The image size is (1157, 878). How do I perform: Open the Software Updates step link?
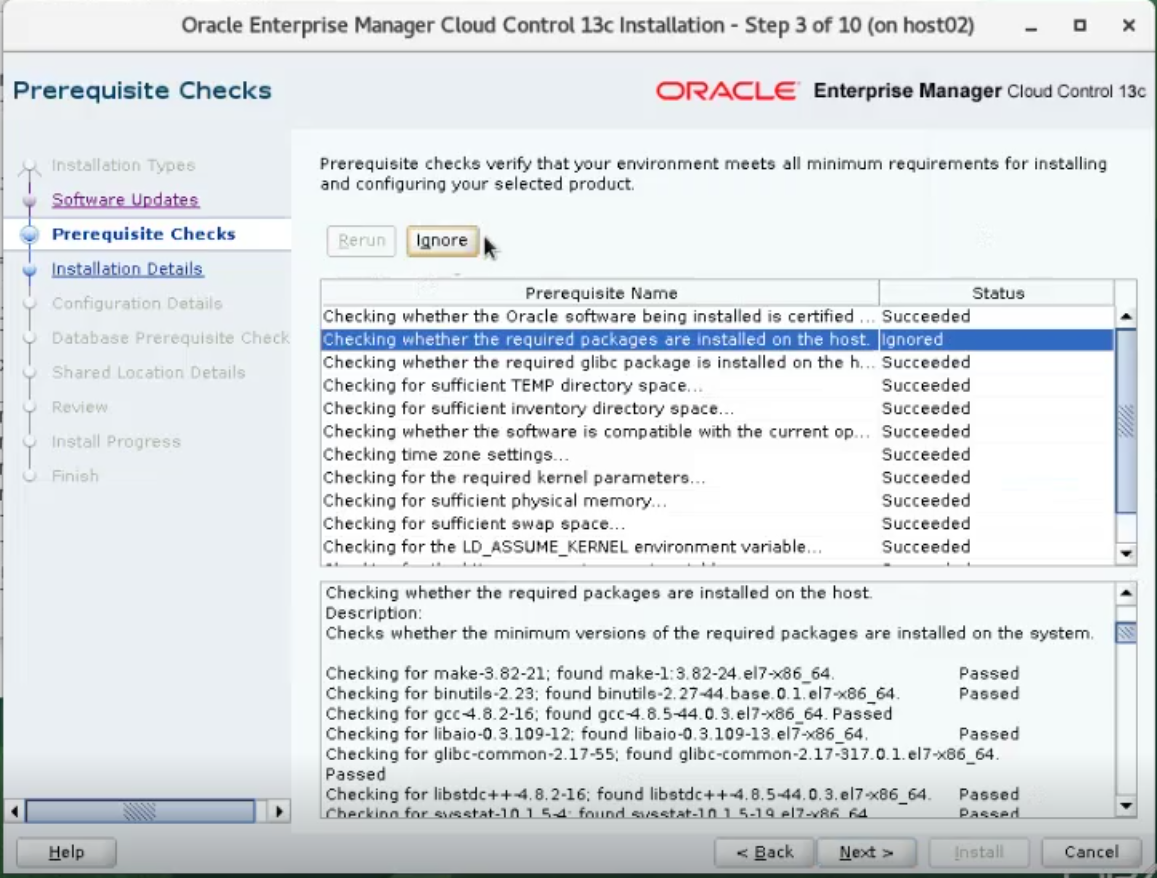point(125,199)
